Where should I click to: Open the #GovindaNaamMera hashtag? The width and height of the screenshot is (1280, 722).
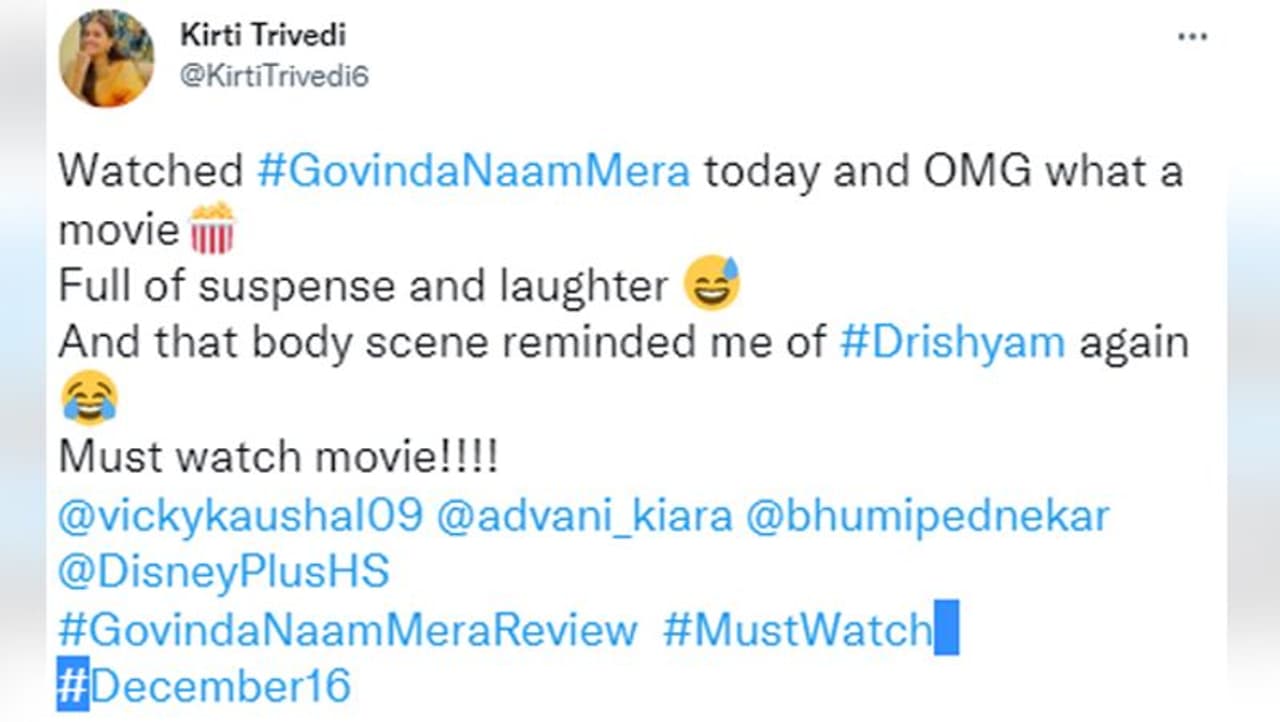click(473, 171)
